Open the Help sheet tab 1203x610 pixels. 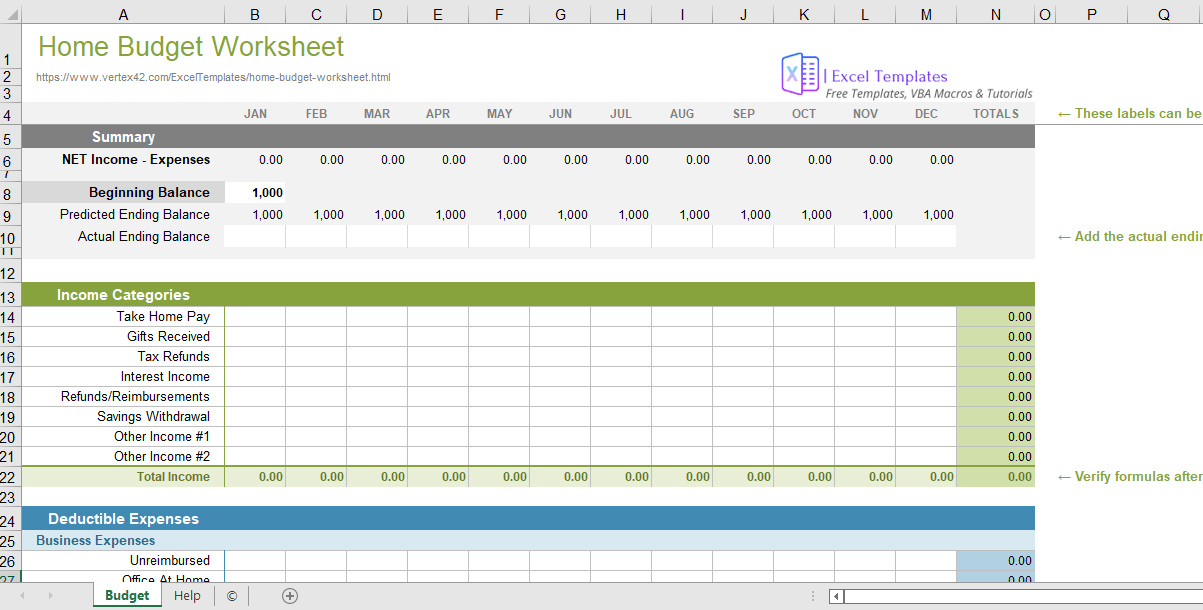187,595
